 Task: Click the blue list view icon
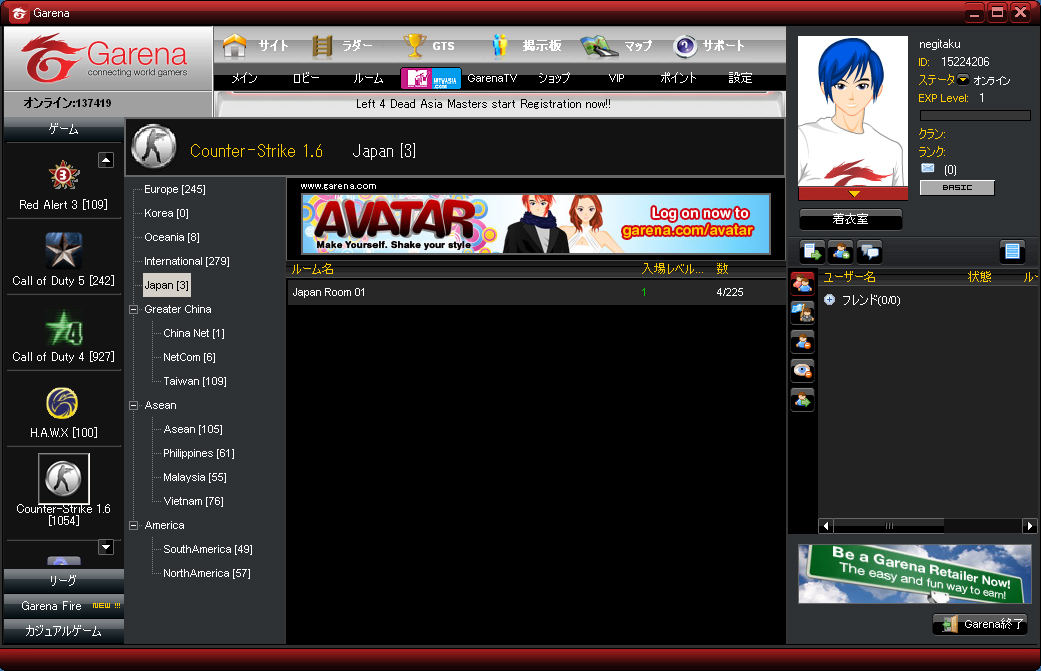pyautogui.click(x=1012, y=252)
